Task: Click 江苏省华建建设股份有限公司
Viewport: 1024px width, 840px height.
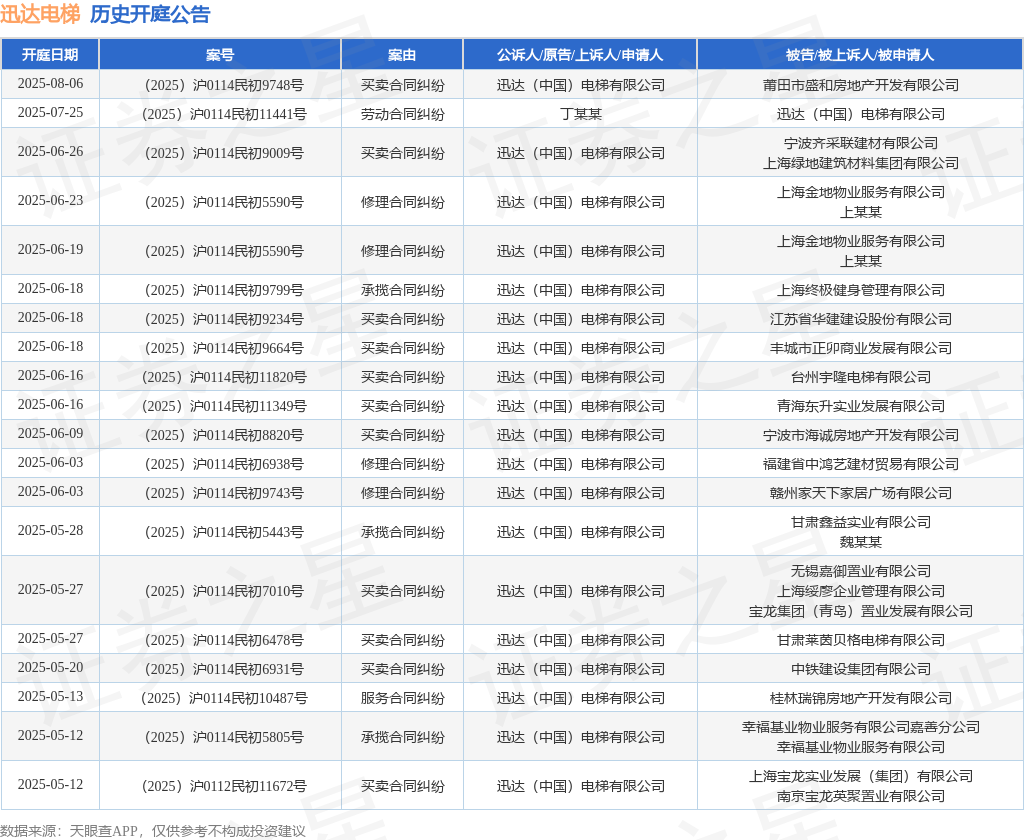Action: pos(861,319)
